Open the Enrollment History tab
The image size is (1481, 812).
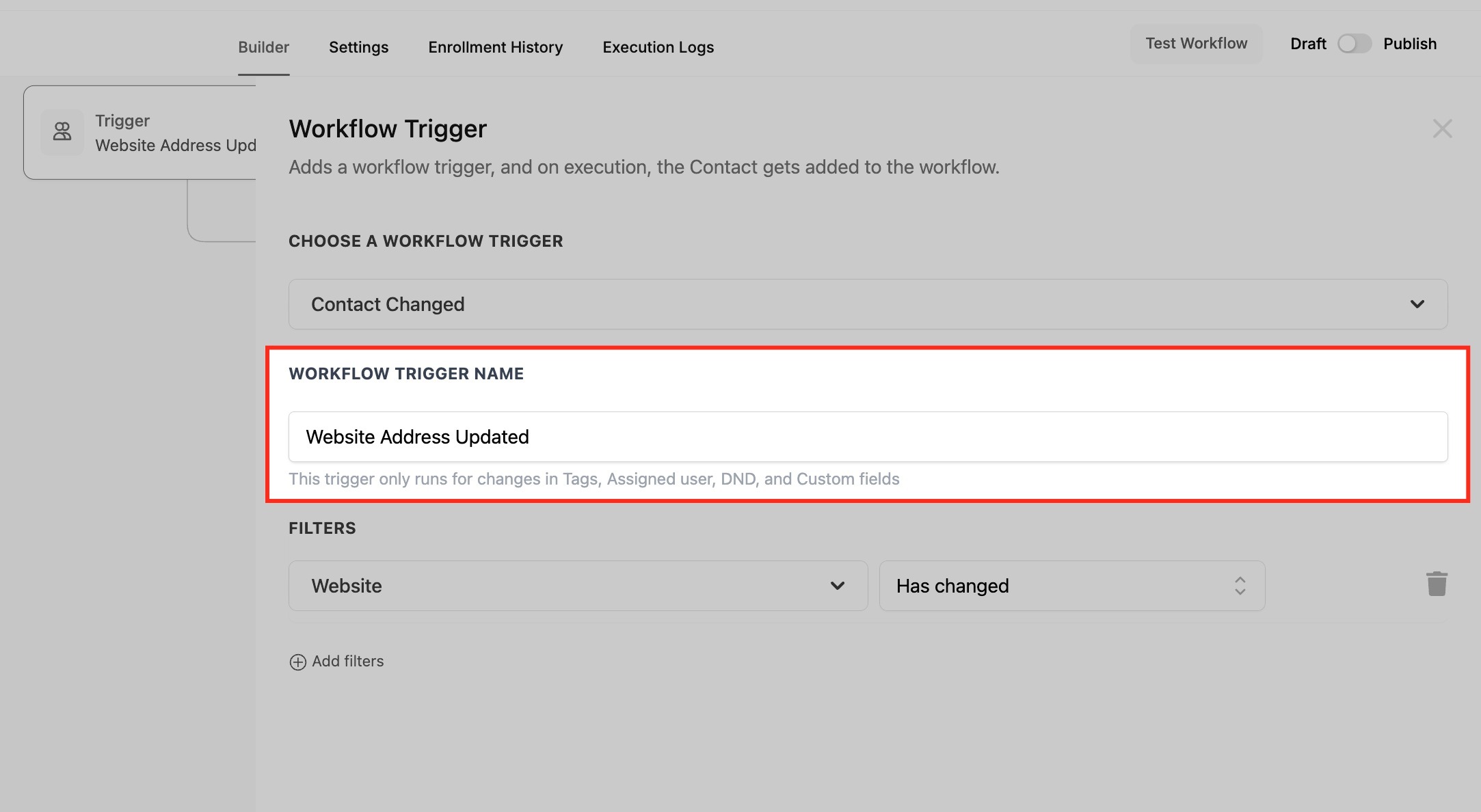coord(495,47)
